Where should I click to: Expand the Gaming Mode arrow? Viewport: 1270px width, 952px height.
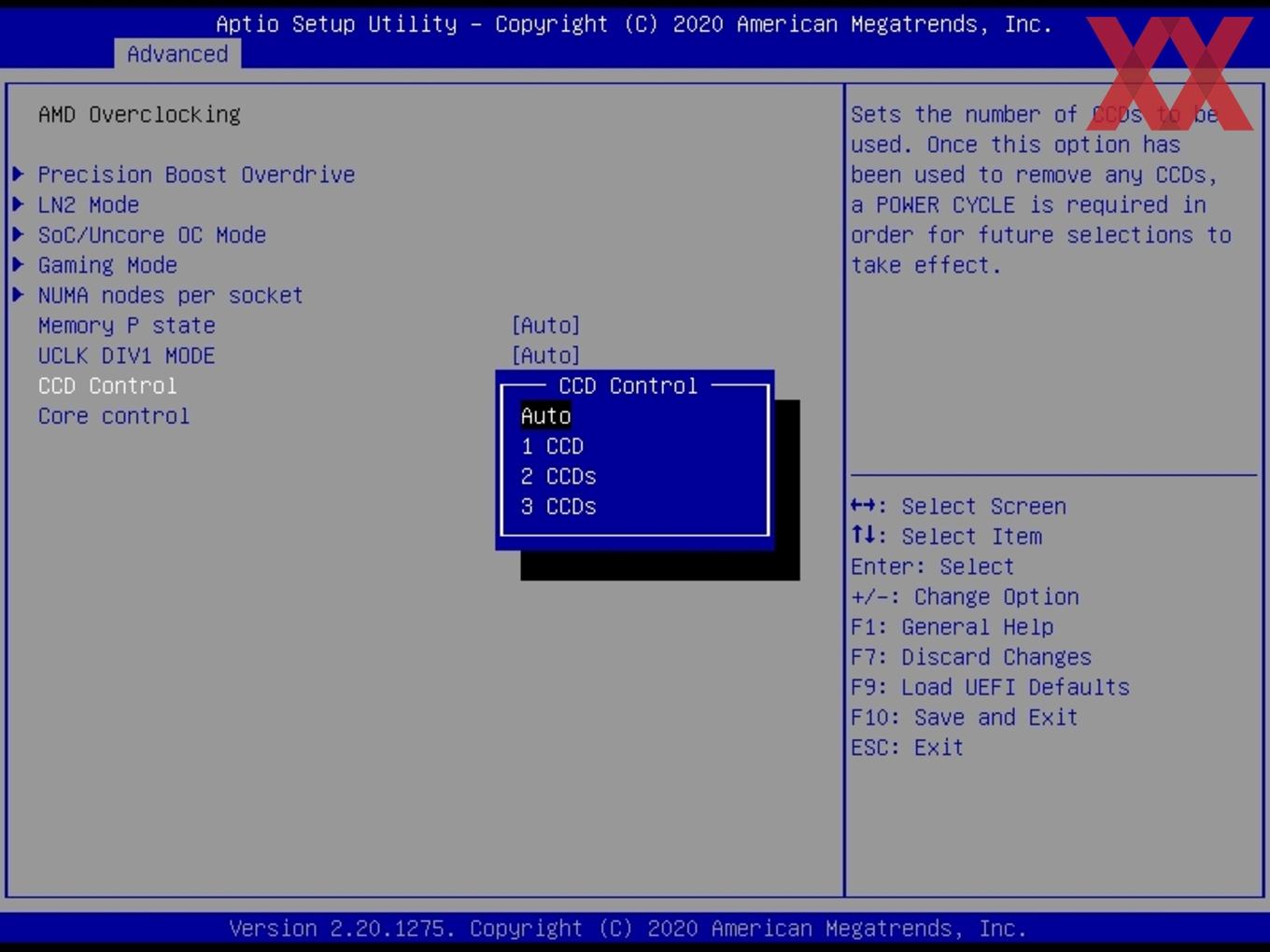pos(18,264)
